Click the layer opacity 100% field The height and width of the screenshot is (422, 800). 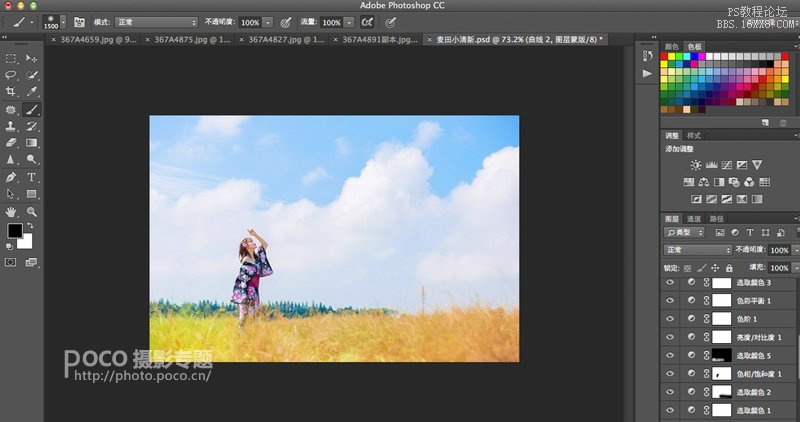(780, 250)
